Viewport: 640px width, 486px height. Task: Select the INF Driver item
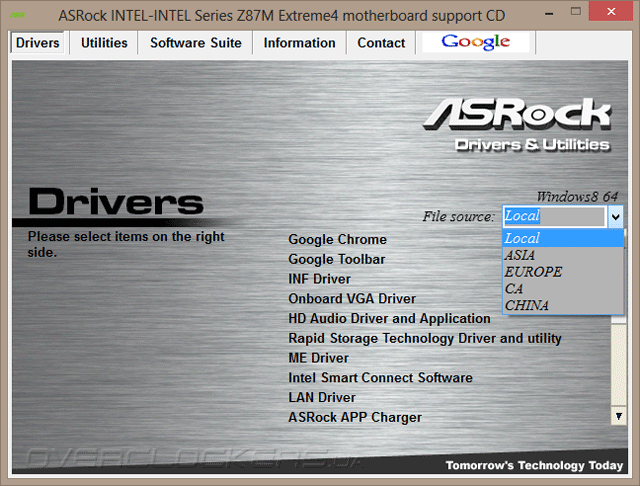pyautogui.click(x=319, y=279)
